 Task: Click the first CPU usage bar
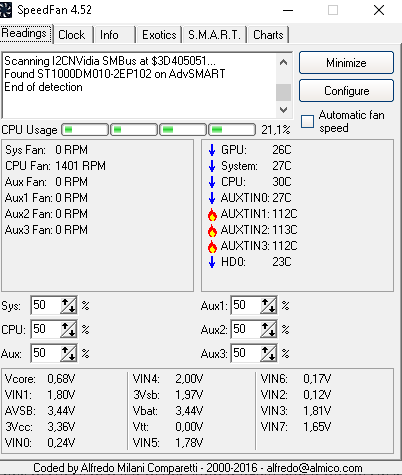pyautogui.click(x=85, y=130)
